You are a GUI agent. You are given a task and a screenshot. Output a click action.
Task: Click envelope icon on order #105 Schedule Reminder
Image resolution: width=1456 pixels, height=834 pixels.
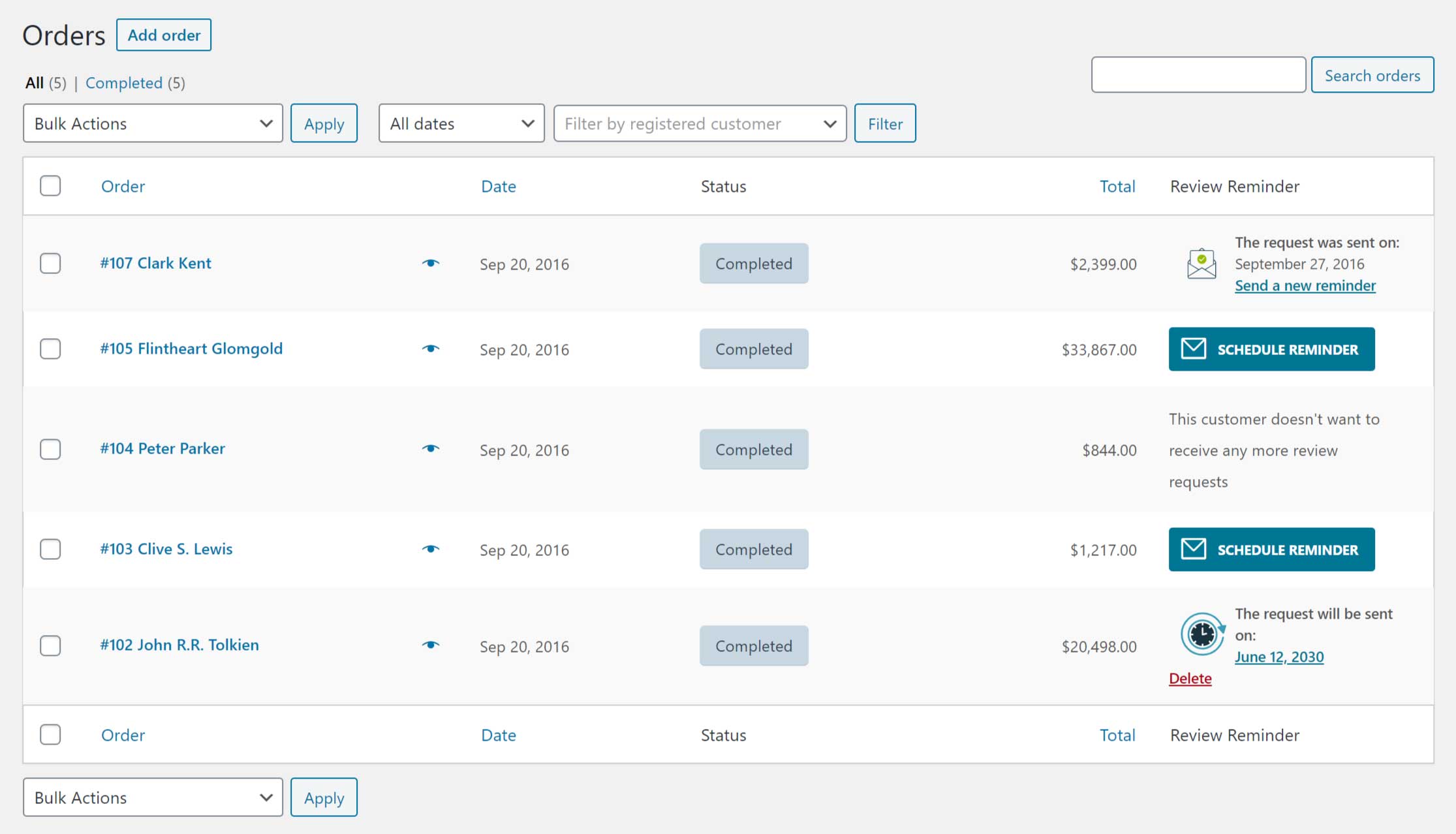click(1194, 348)
